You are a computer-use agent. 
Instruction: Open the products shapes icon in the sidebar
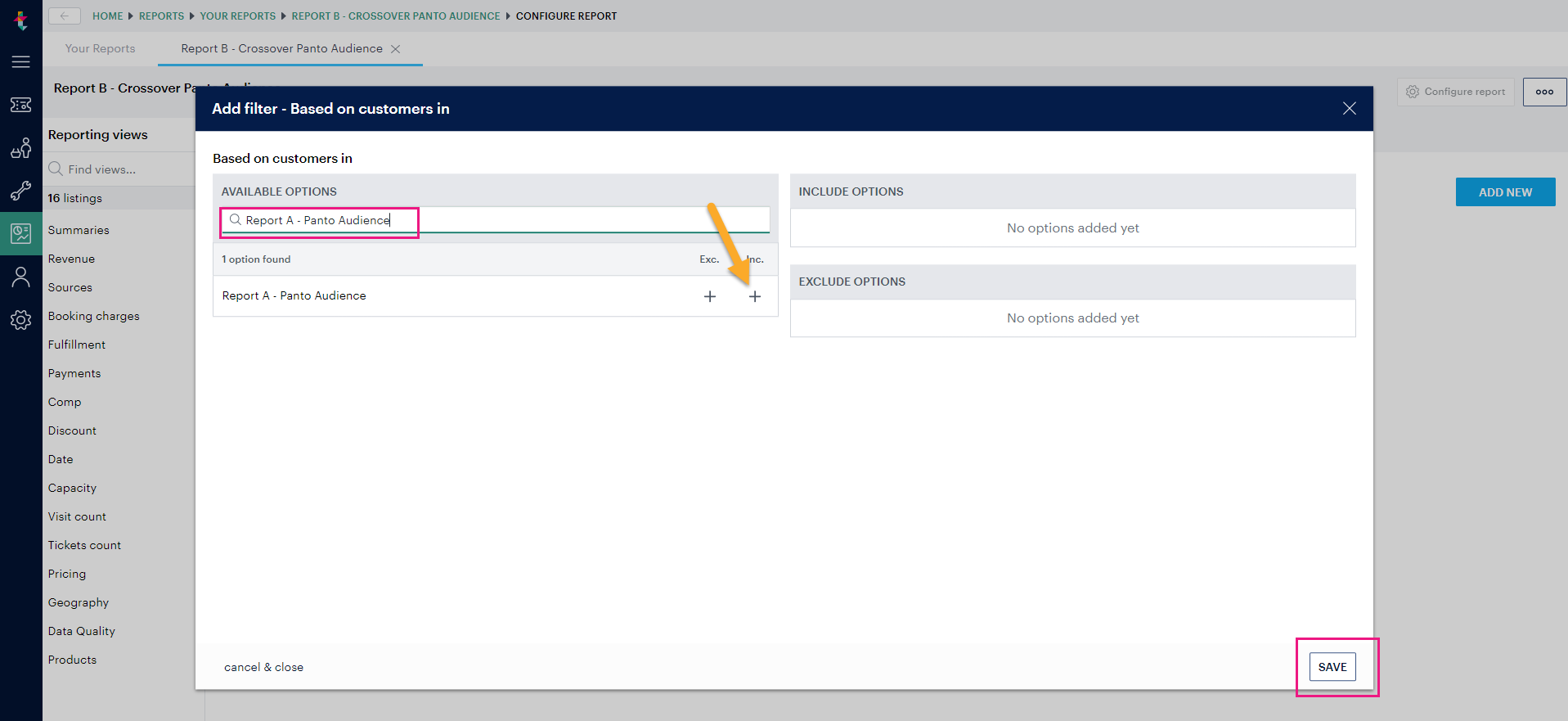point(21,148)
